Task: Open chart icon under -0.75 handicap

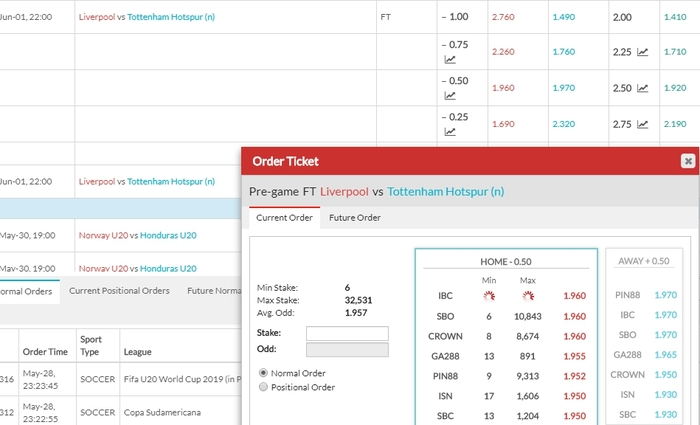Action: 450,60
